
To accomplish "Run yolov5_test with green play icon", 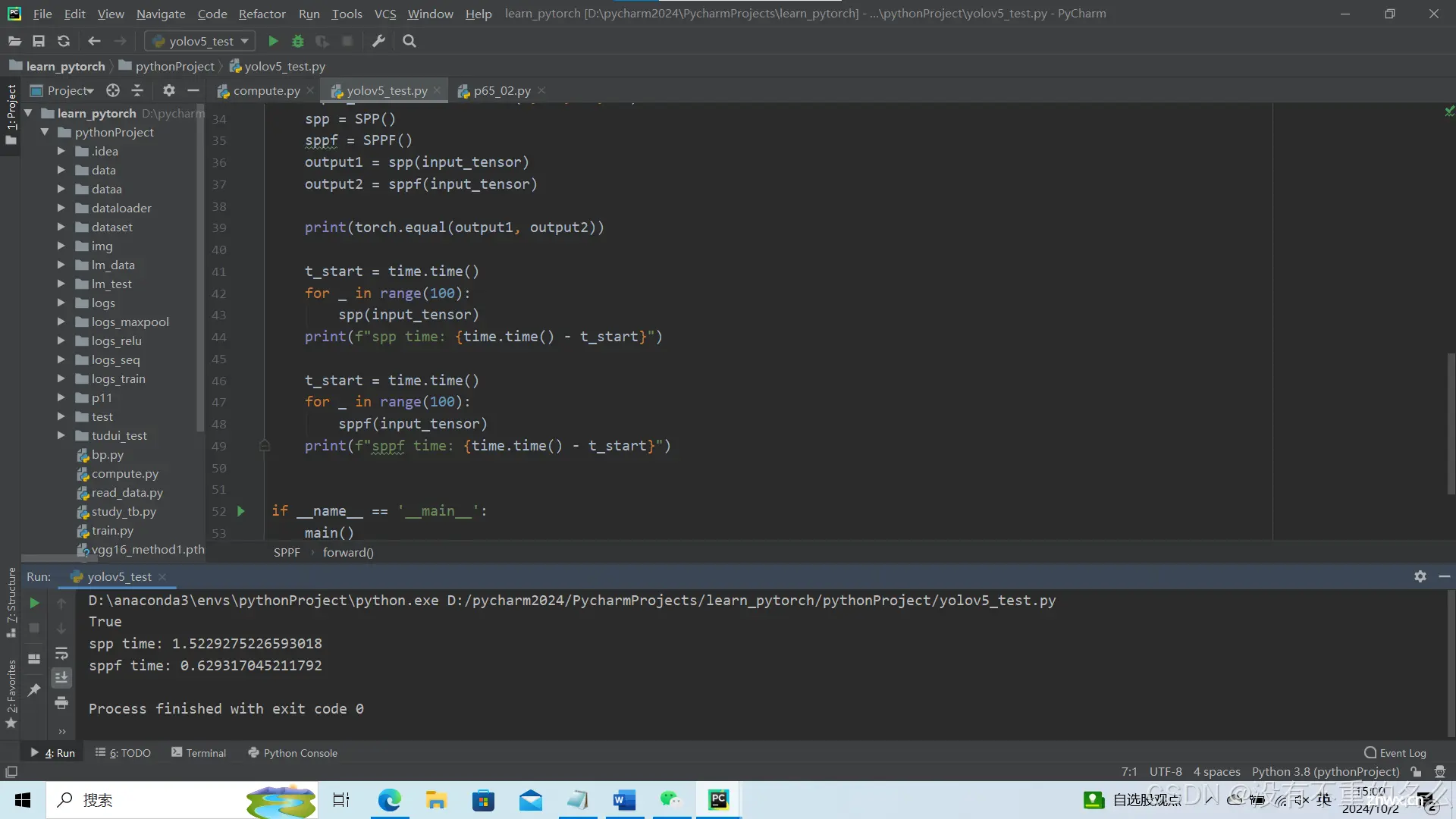I will (273, 41).
